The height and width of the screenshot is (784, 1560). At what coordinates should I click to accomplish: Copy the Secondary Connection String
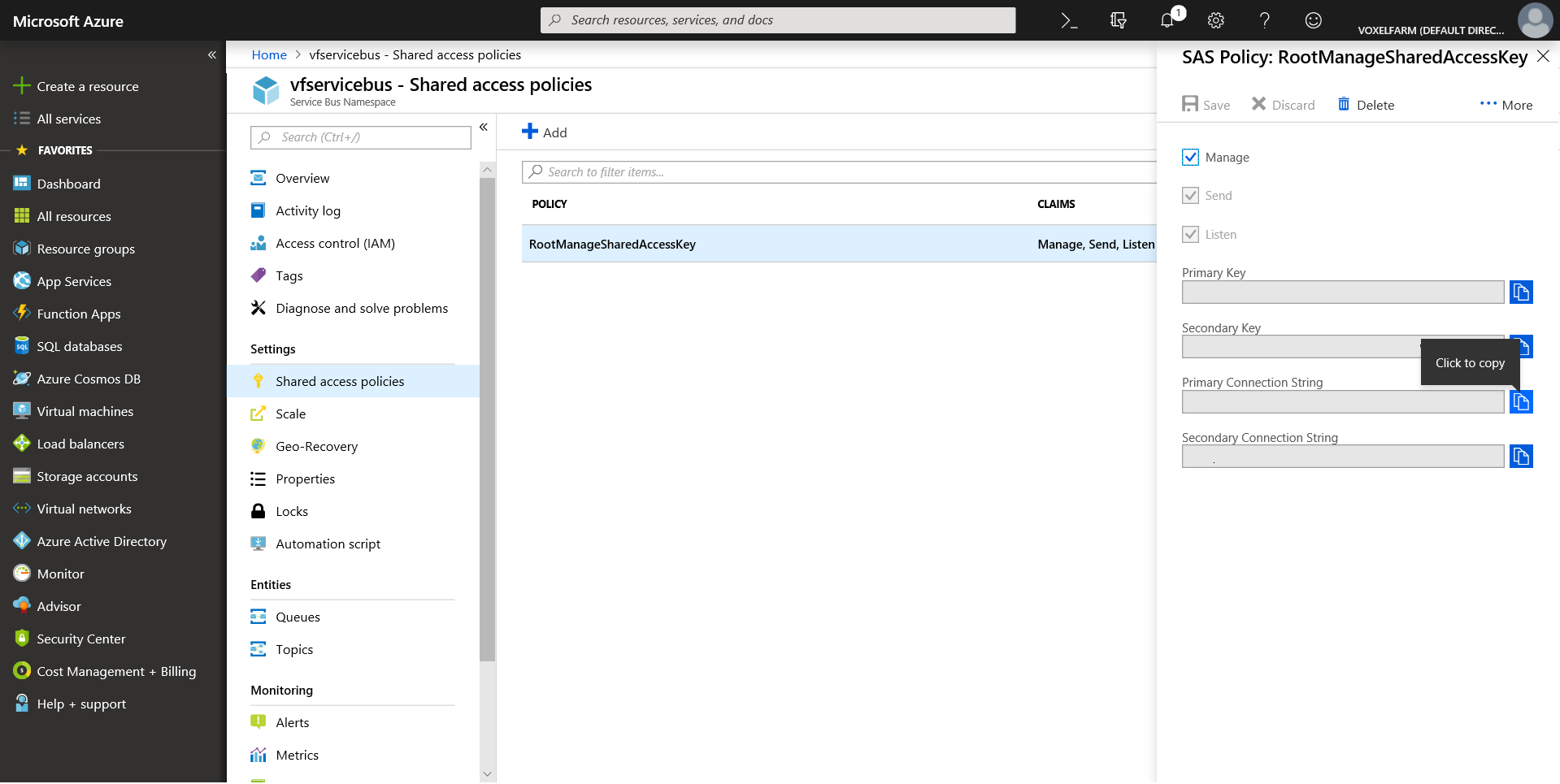pyautogui.click(x=1521, y=457)
